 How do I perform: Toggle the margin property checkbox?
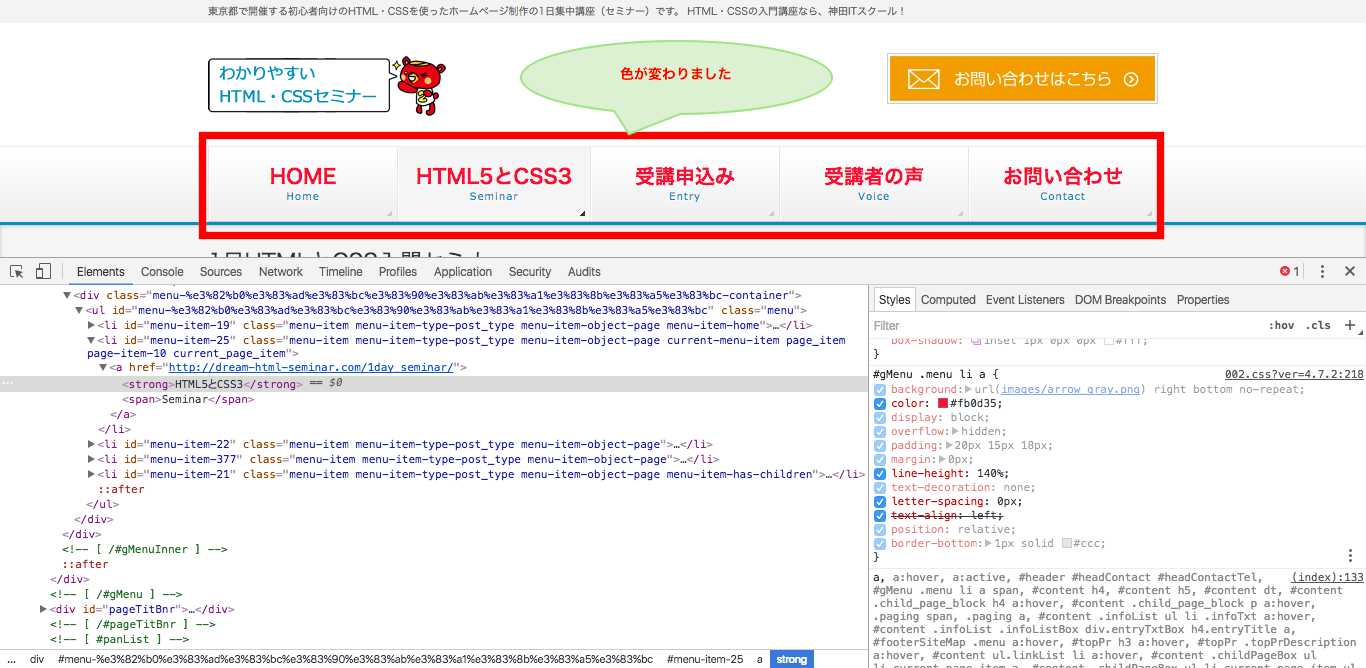pyautogui.click(x=880, y=460)
